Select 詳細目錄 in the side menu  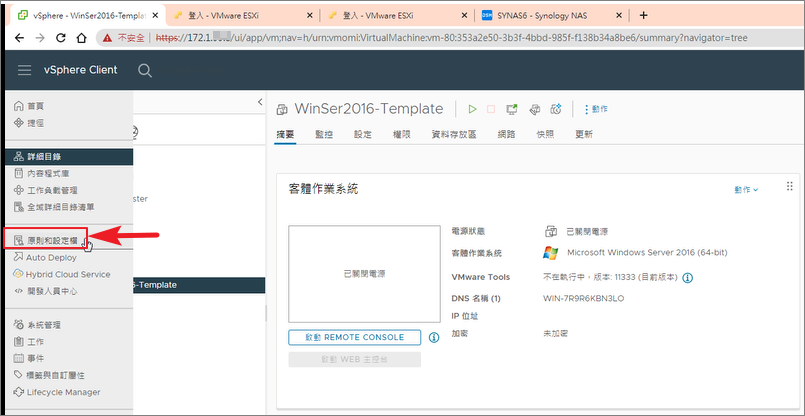click(x=69, y=157)
